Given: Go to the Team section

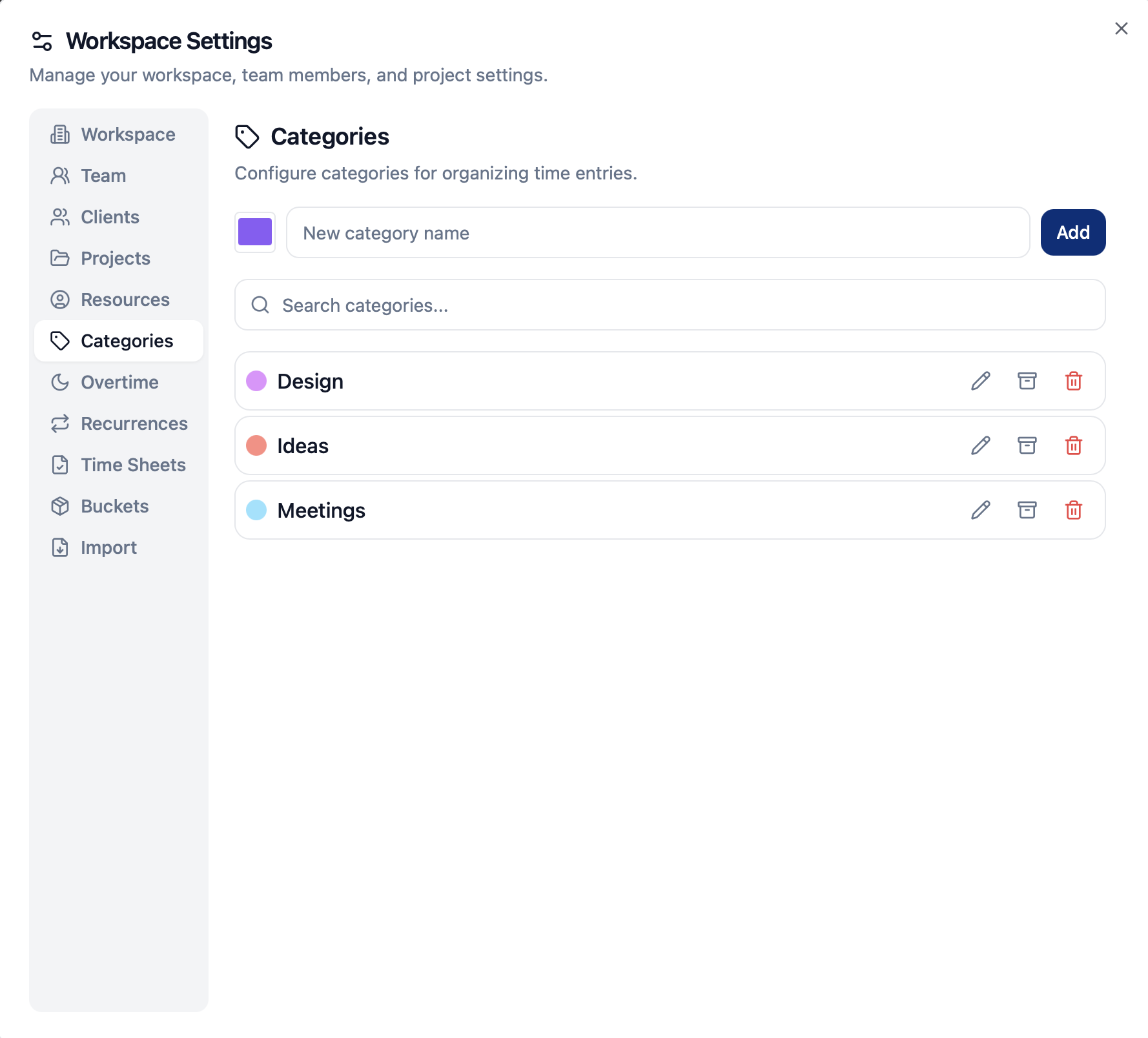Looking at the screenshot, I should (x=119, y=176).
